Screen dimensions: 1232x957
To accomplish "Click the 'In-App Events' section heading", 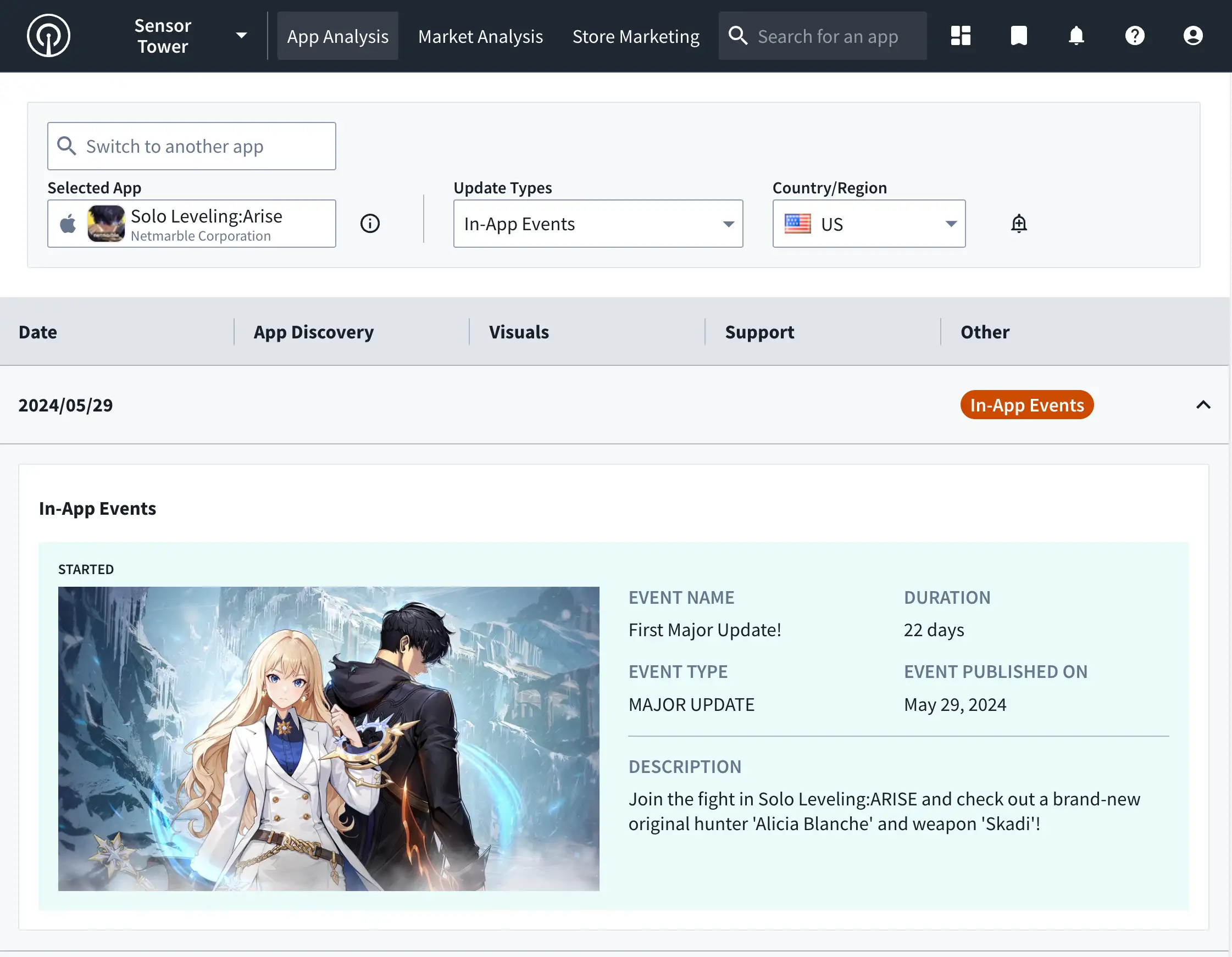I will point(98,509).
